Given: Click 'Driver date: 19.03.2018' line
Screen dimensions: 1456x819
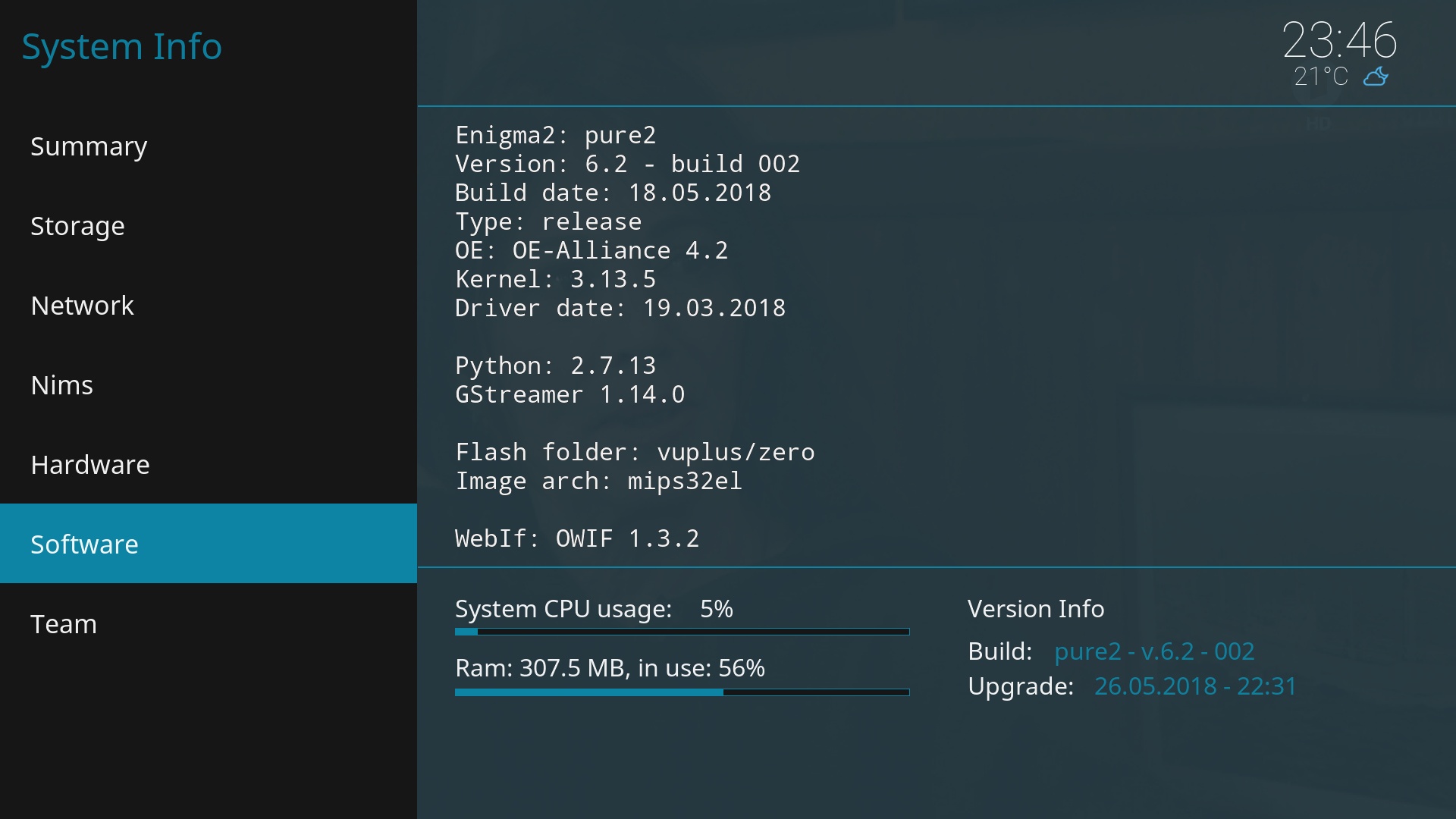Looking at the screenshot, I should pyautogui.click(x=620, y=308).
